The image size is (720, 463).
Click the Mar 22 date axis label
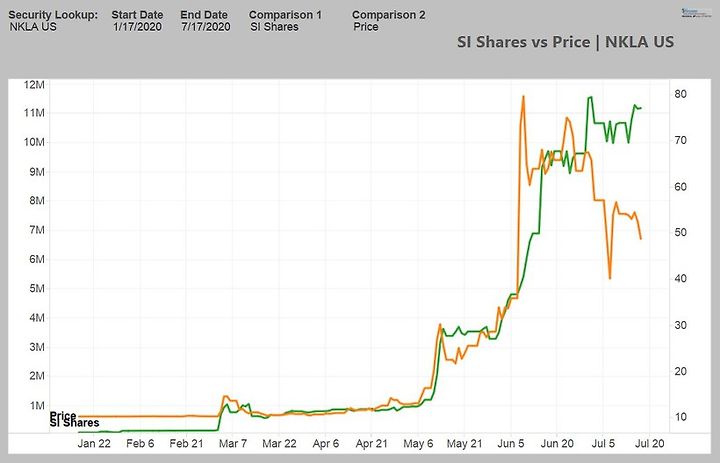pos(279,443)
